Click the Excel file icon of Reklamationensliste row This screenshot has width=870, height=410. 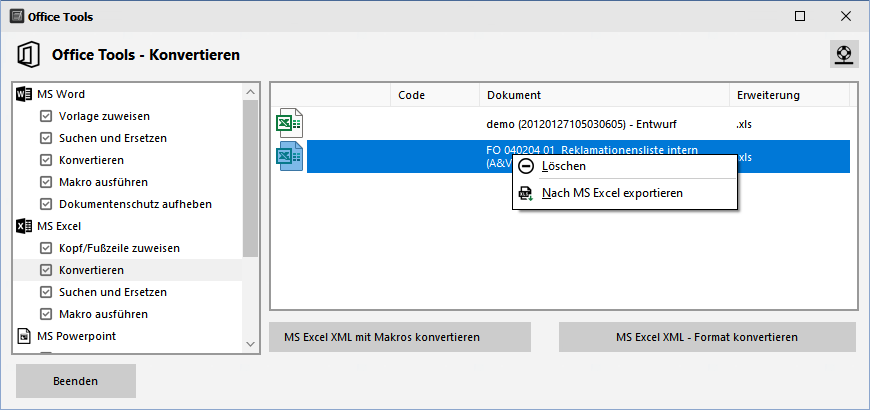(289, 156)
